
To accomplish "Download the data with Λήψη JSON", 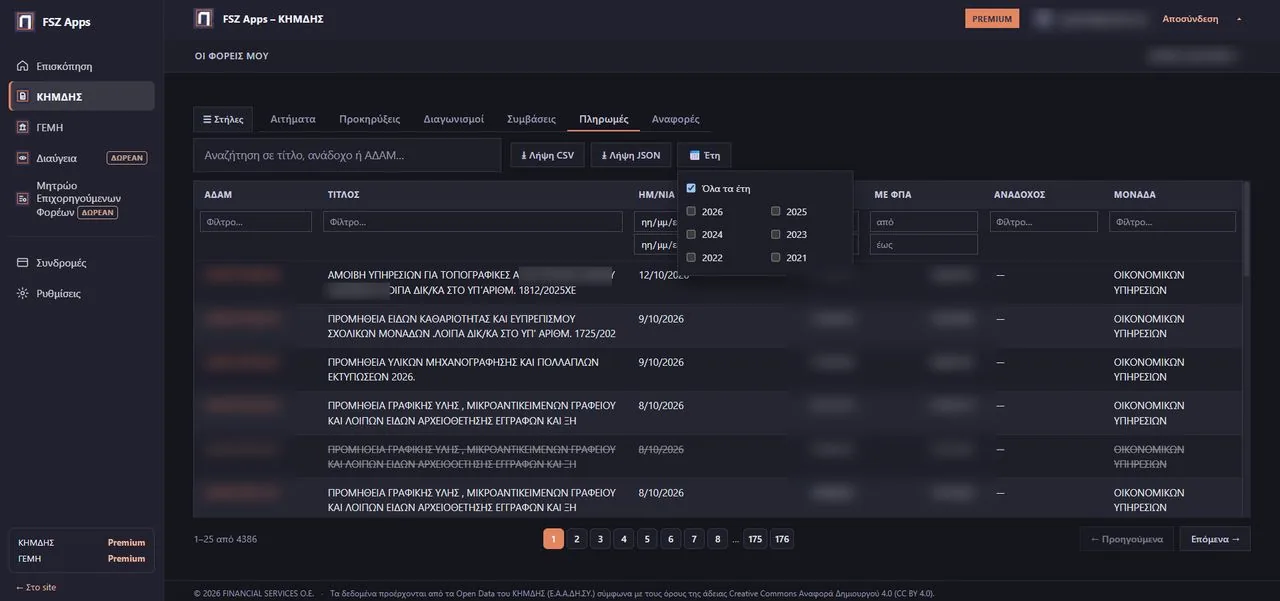I will [631, 155].
